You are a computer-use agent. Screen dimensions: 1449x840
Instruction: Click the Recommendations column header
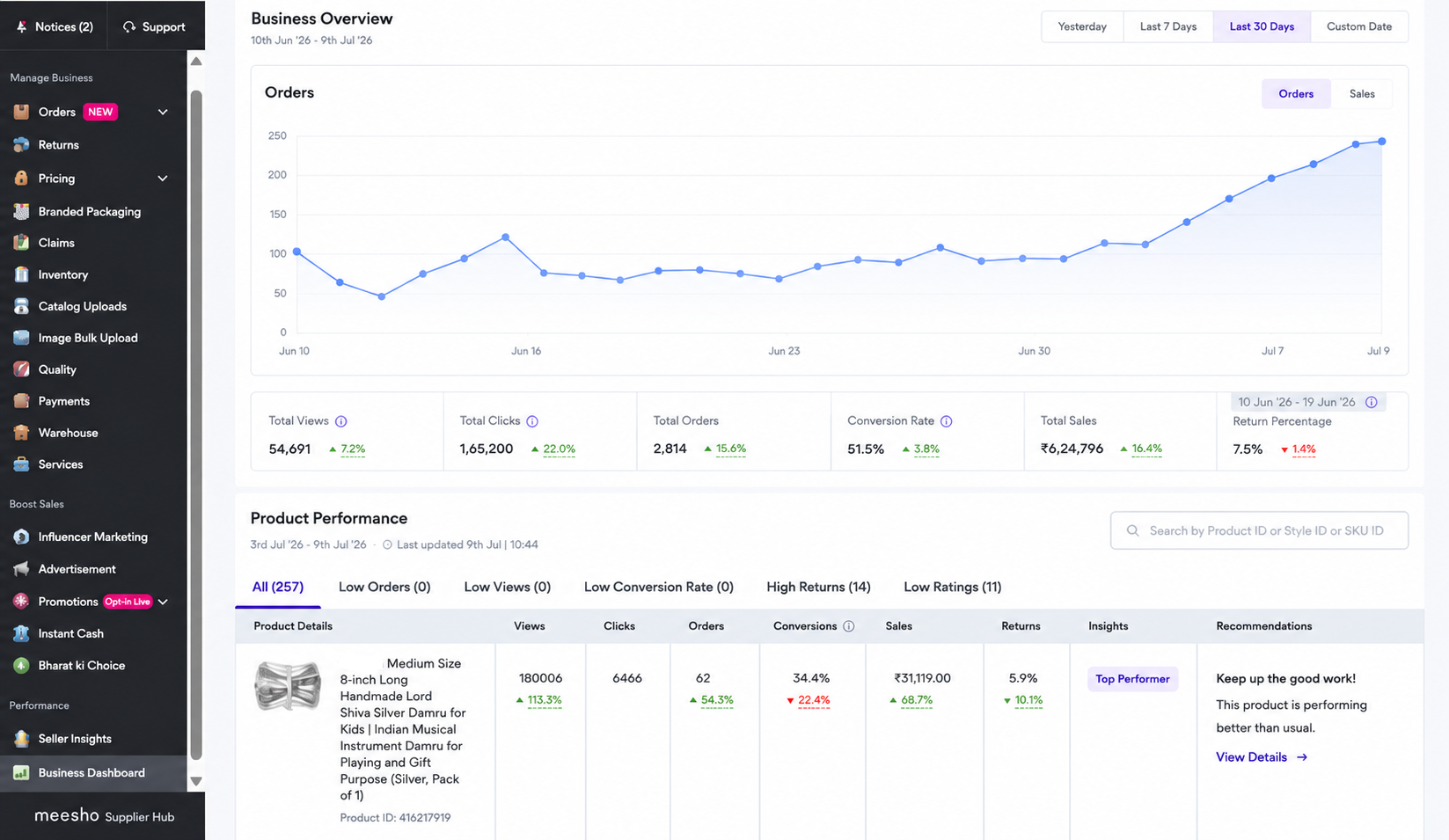click(1263, 626)
